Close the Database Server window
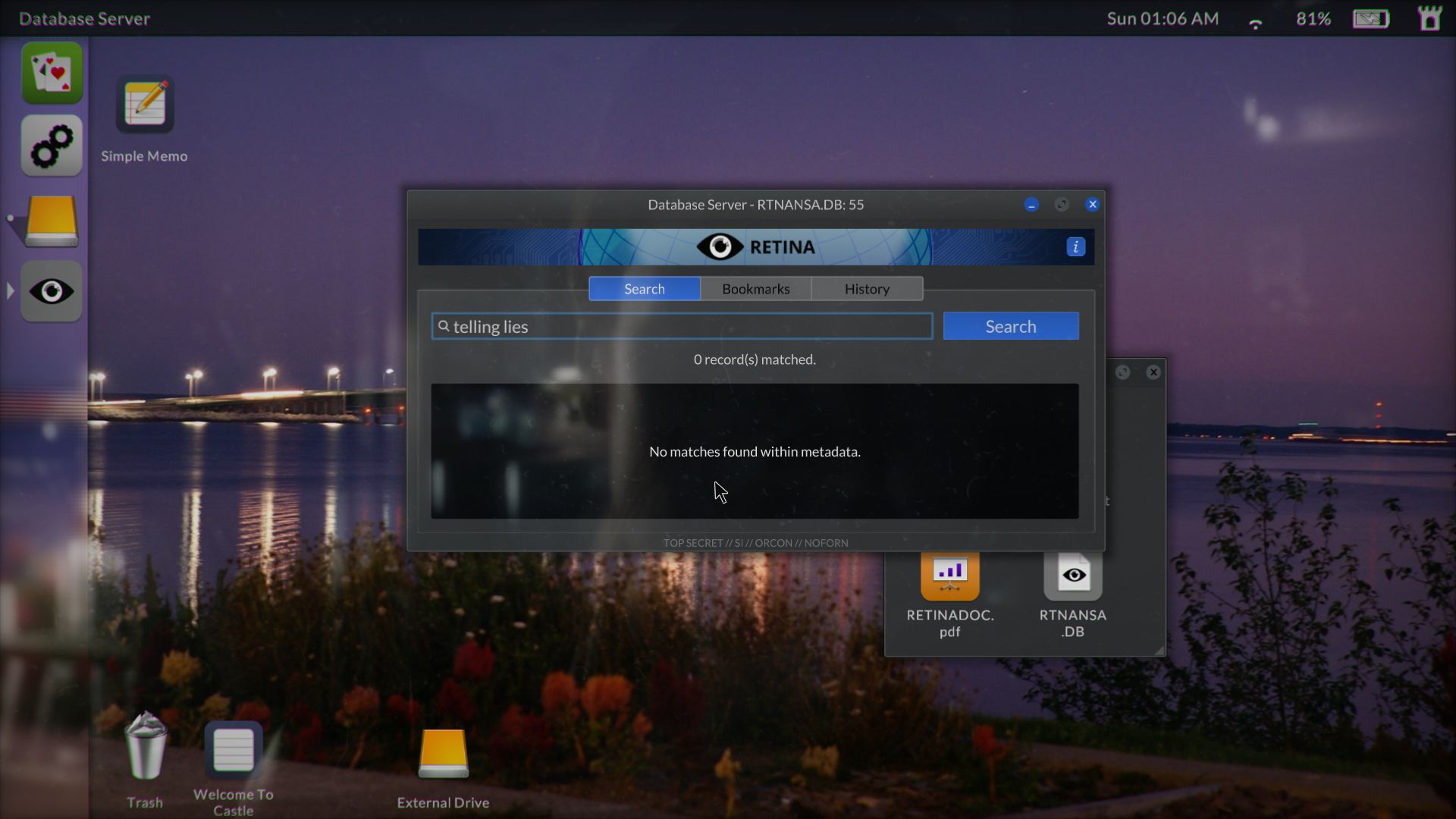This screenshot has height=819, width=1456. pyautogui.click(x=1092, y=205)
